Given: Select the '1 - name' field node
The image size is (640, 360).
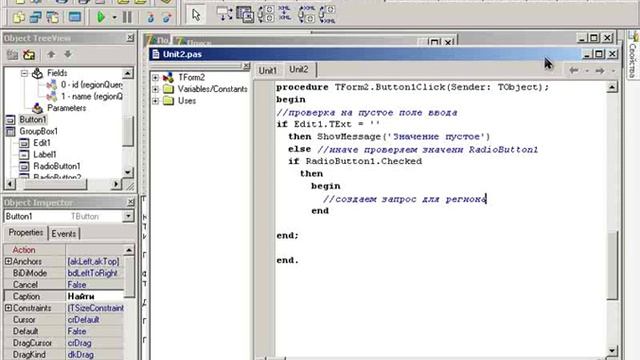Looking at the screenshot, I should click(91, 96).
